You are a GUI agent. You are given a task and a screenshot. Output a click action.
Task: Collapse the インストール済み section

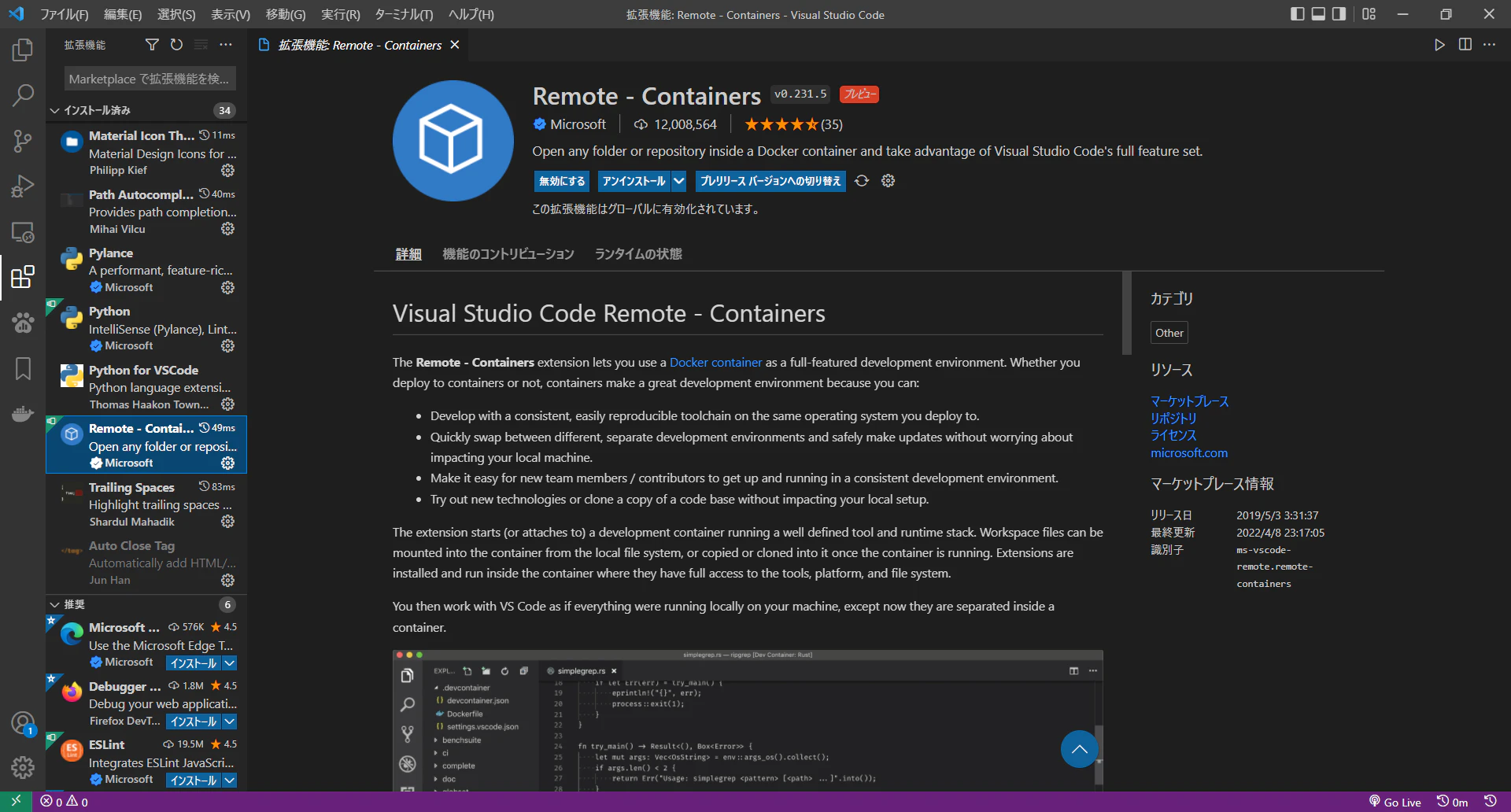pos(146,110)
